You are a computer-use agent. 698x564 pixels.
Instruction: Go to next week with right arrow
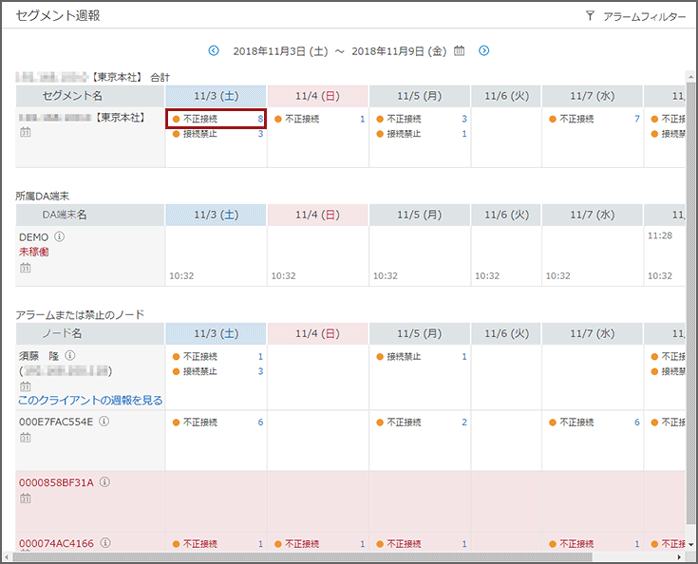[484, 50]
